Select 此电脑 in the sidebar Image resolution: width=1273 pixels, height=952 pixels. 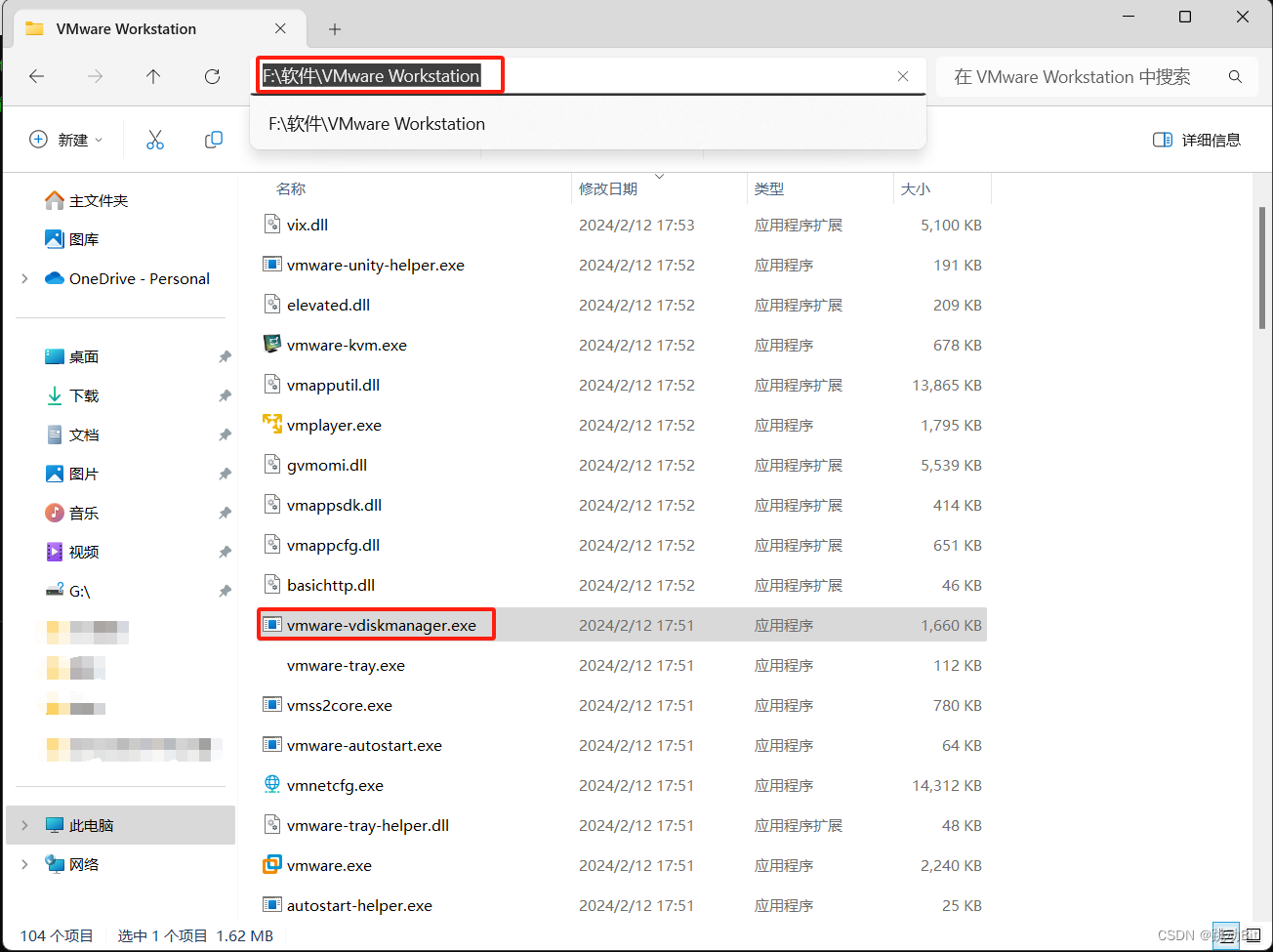tap(120, 825)
